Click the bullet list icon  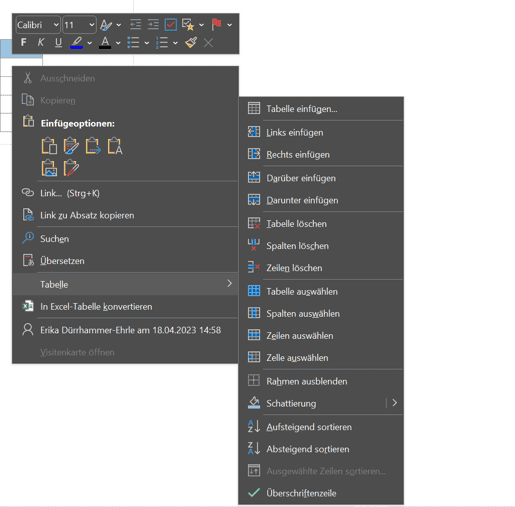click(x=133, y=42)
